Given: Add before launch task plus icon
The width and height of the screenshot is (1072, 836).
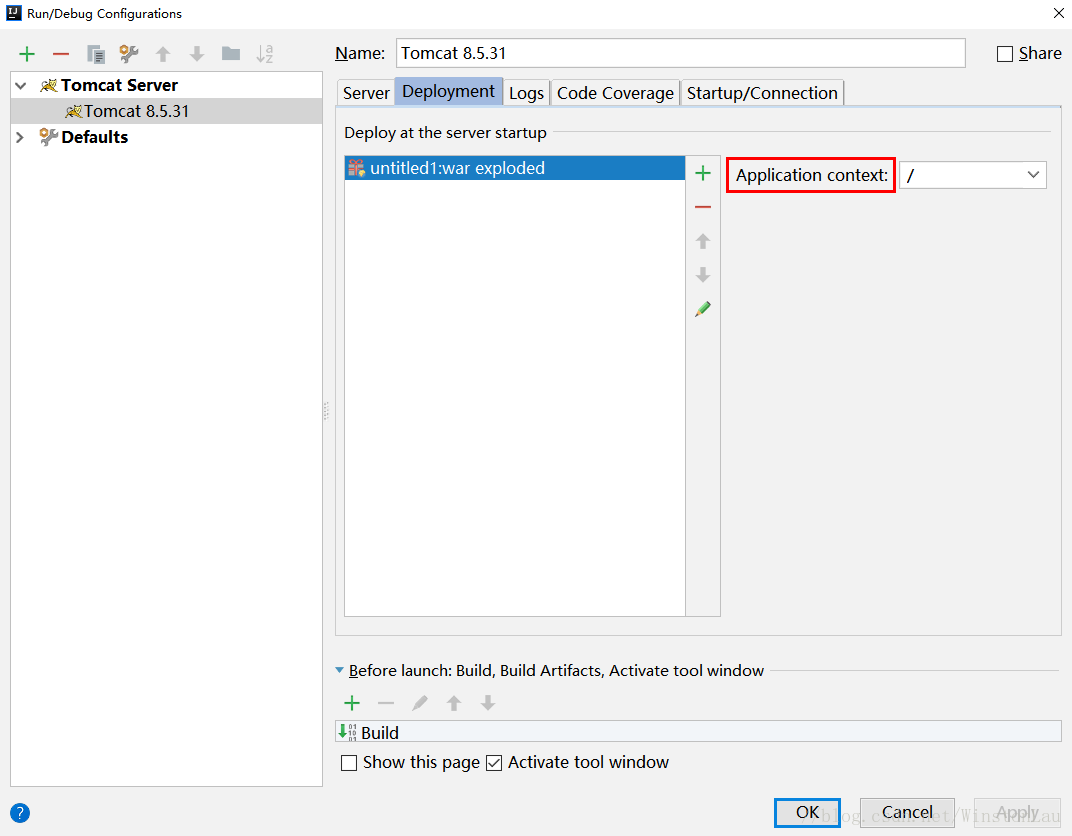Looking at the screenshot, I should [352, 703].
